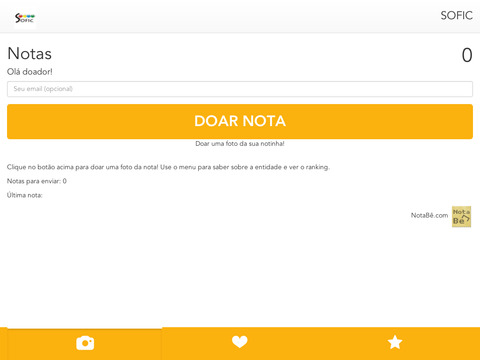The image size is (480, 360).
Task: Click the large notes counter showing 0
Action: pyautogui.click(x=467, y=55)
